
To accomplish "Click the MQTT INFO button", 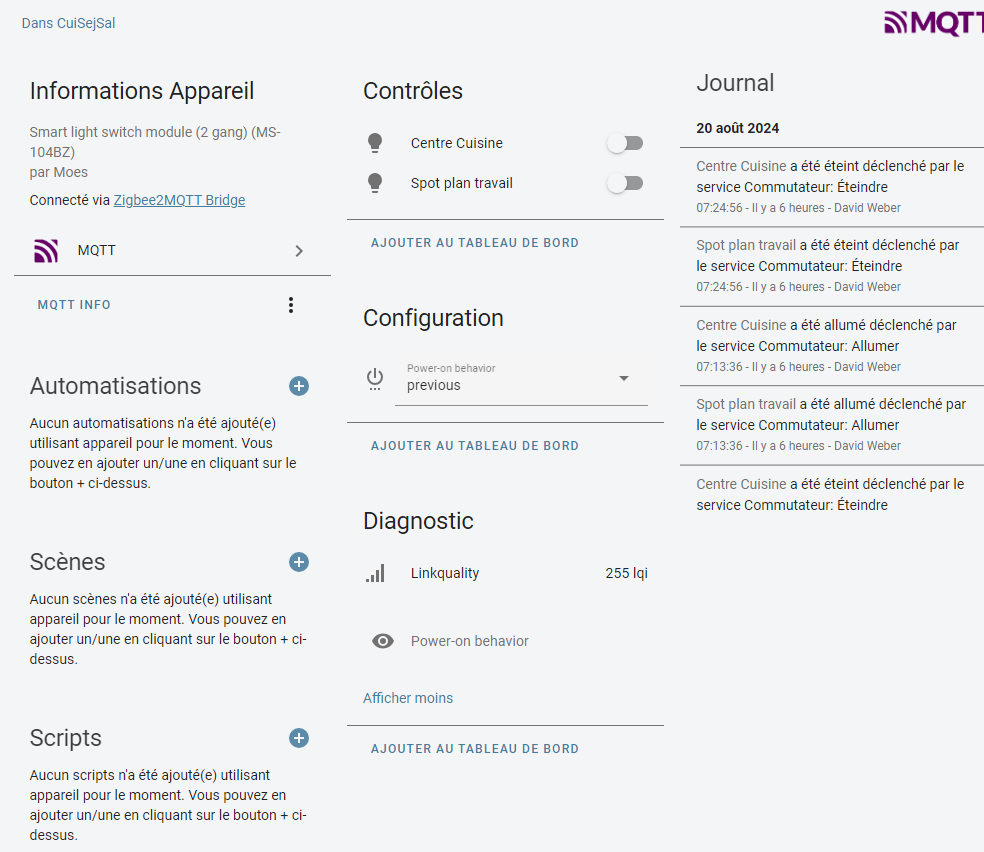I will tap(74, 305).
